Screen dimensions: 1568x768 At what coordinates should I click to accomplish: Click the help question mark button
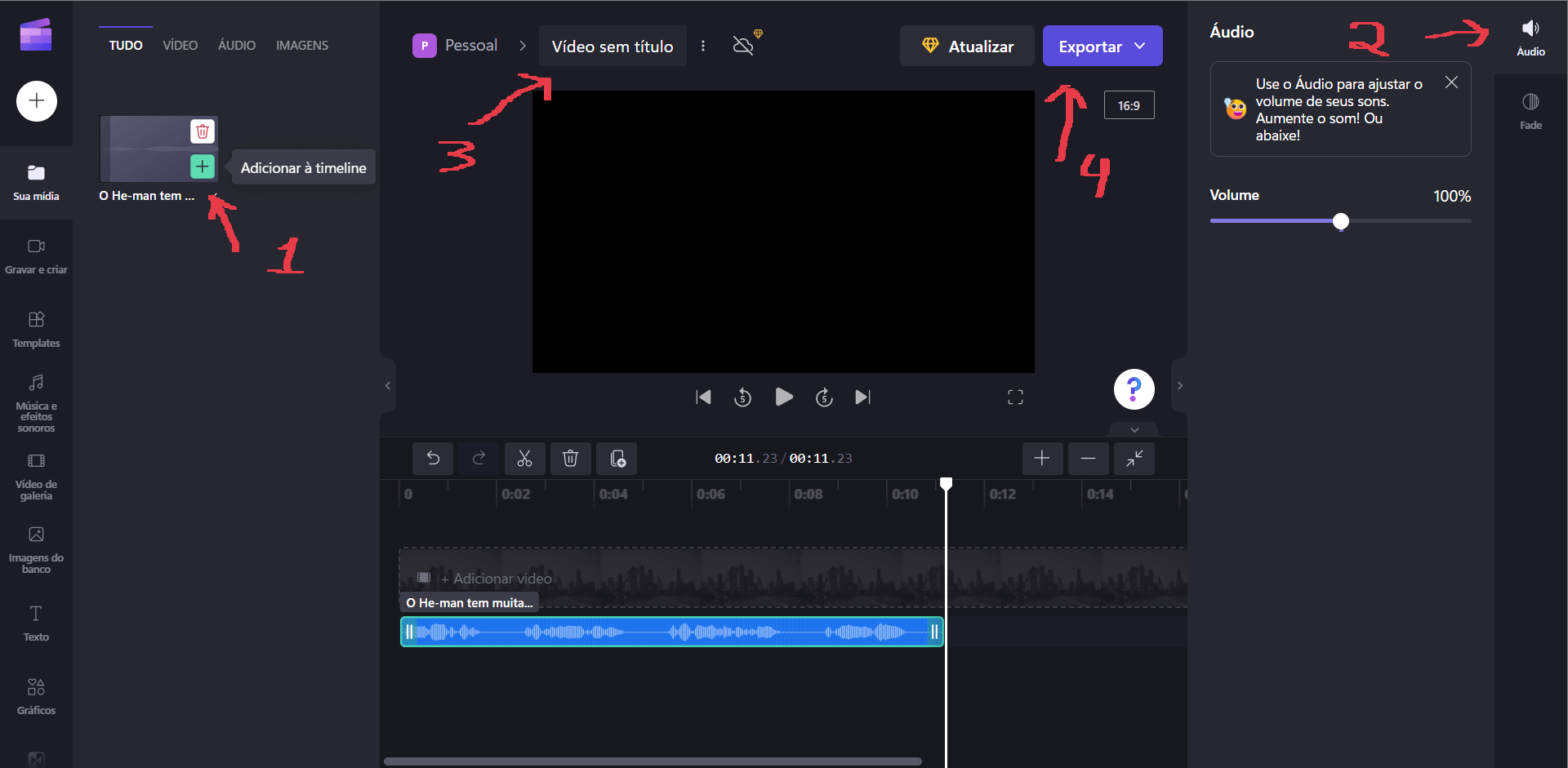tap(1134, 389)
